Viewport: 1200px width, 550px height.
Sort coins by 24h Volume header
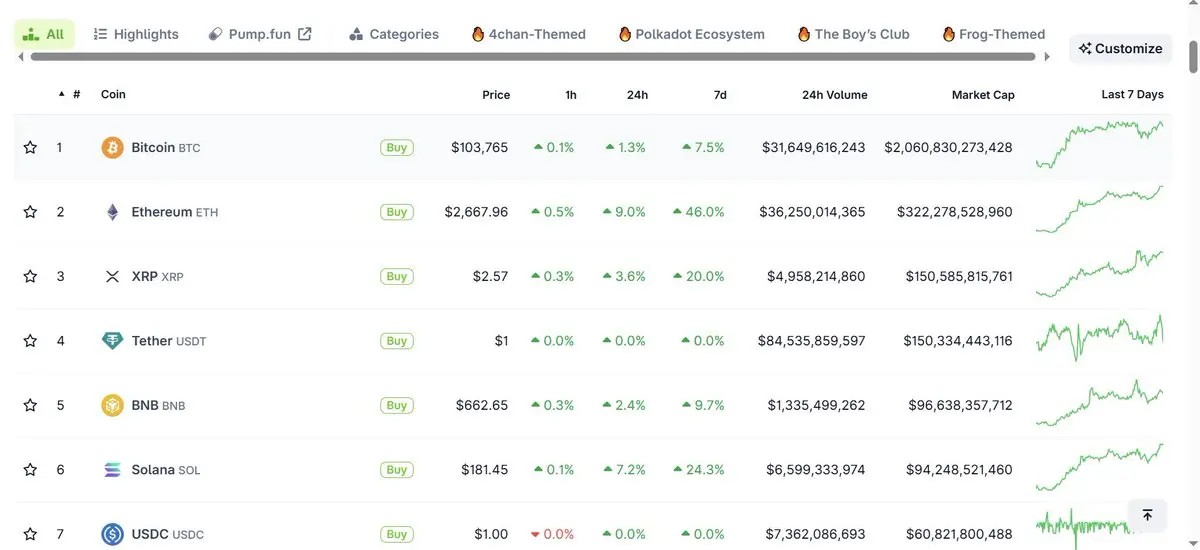pos(834,95)
